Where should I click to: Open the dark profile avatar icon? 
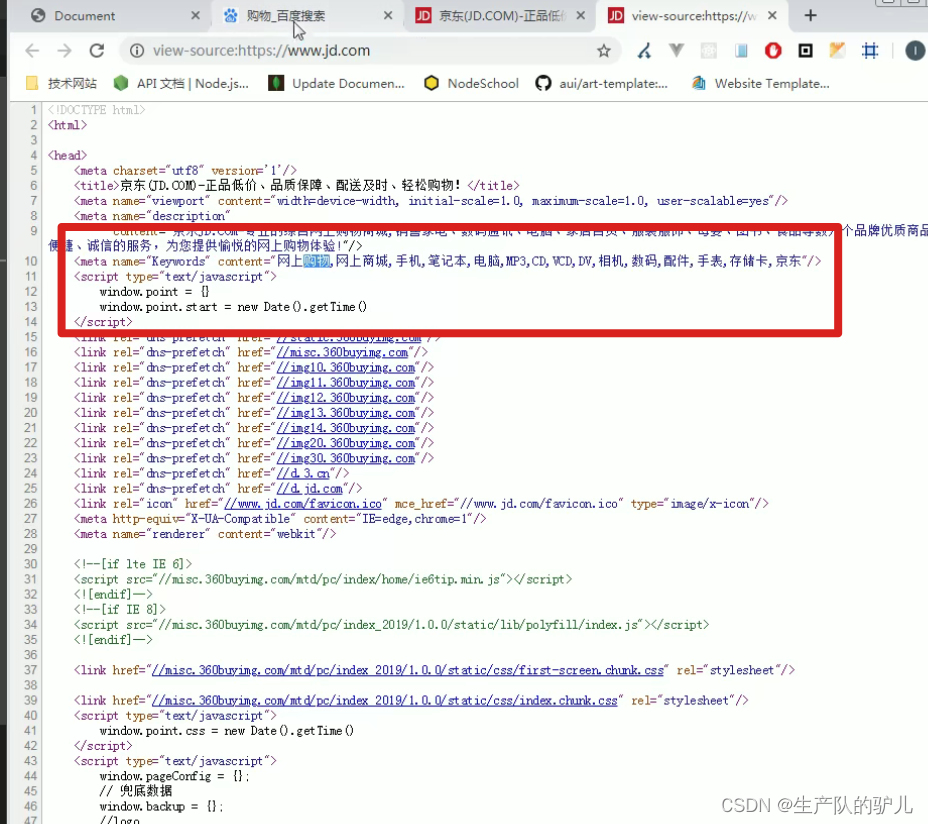pos(915,51)
